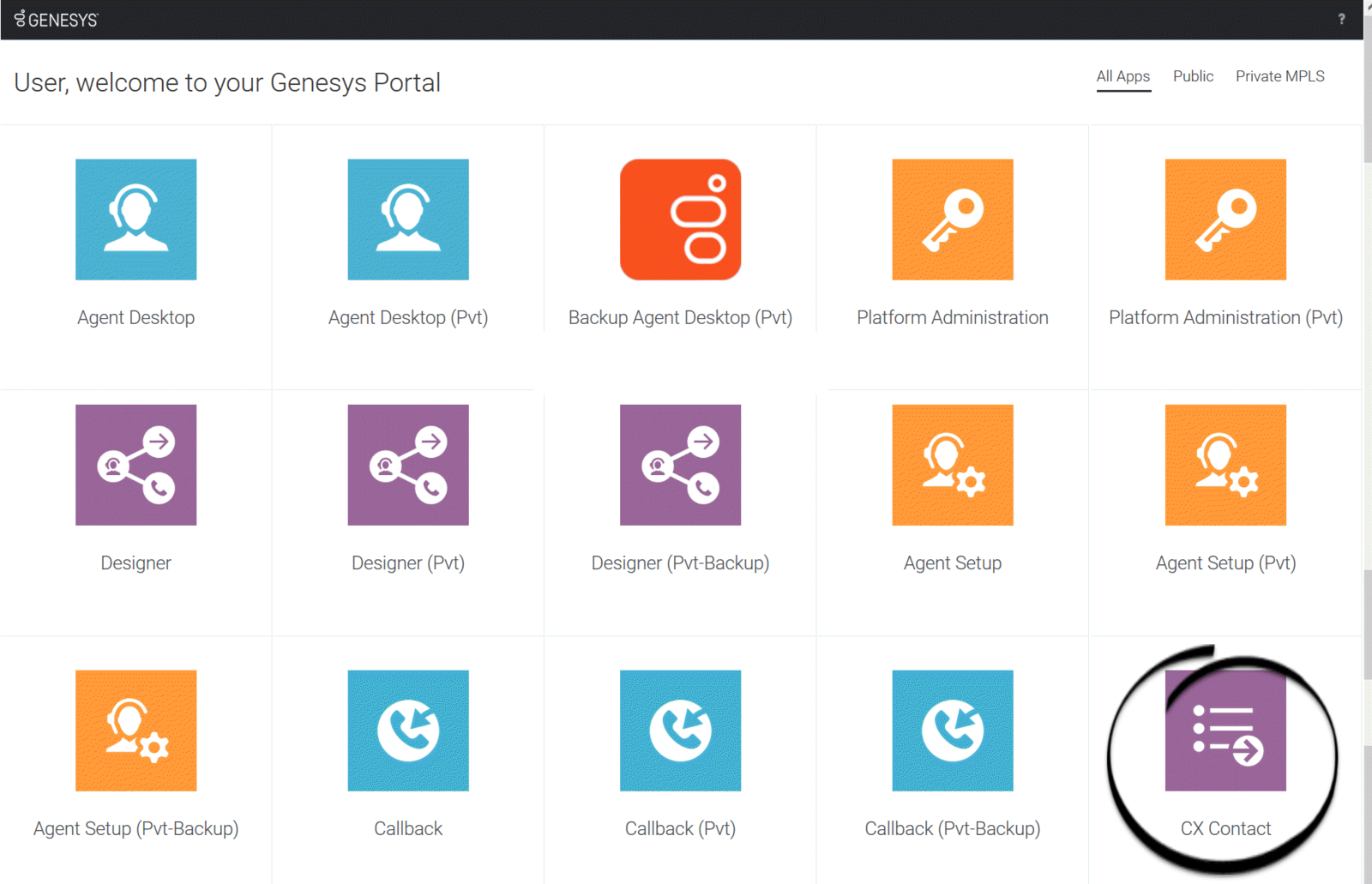This screenshot has width=1372, height=884.
Task: Select the All Apps tab
Action: pyautogui.click(x=1123, y=76)
